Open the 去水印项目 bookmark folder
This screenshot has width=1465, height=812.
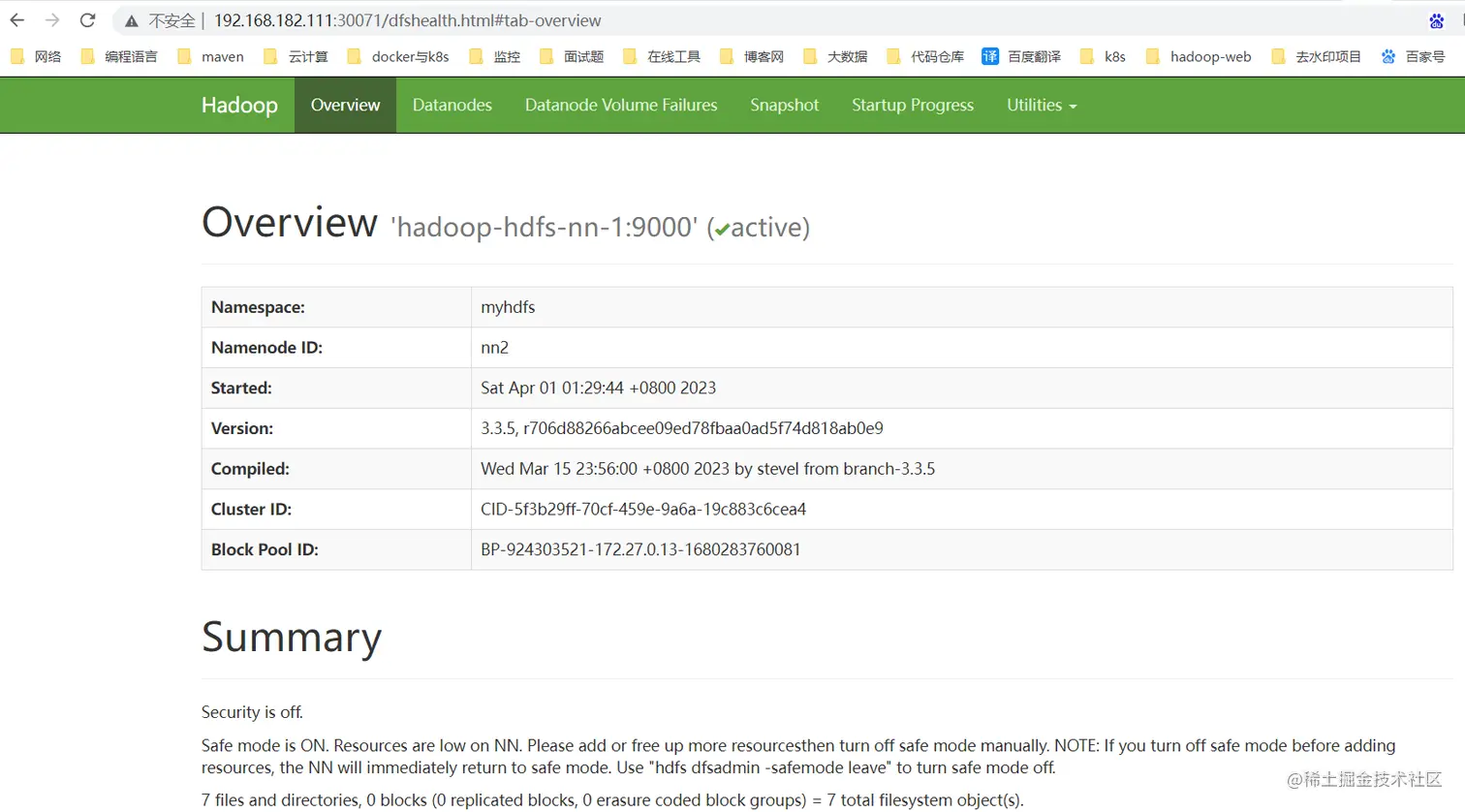coord(1316,56)
